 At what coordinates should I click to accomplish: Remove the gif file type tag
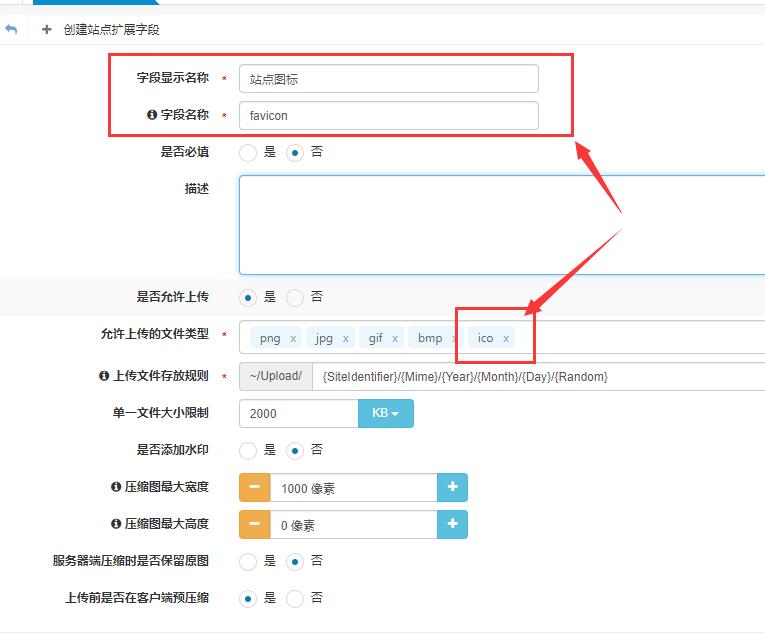click(x=395, y=339)
